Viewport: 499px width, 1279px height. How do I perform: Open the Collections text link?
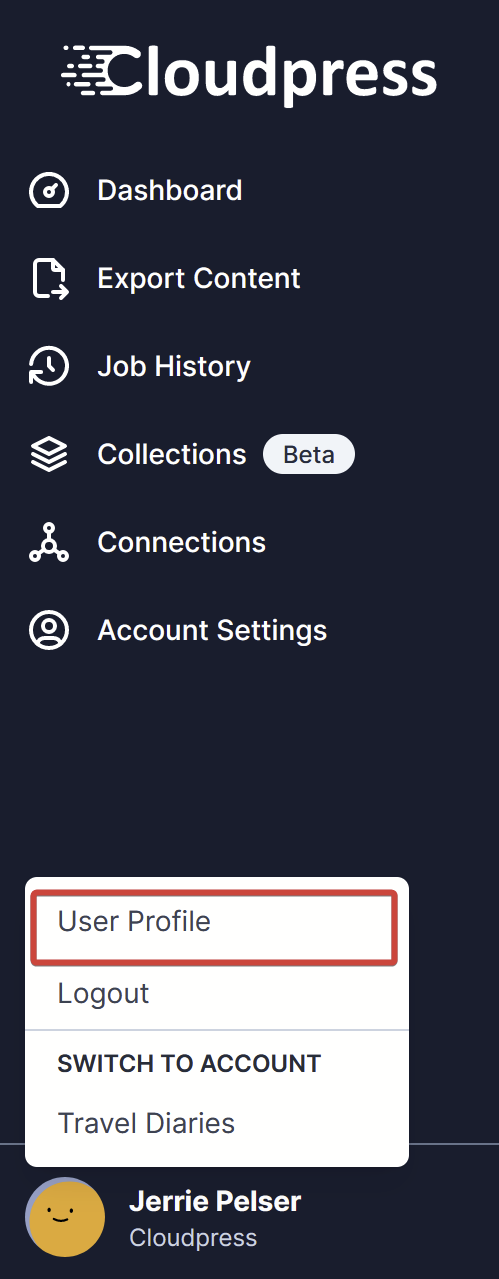coord(172,454)
